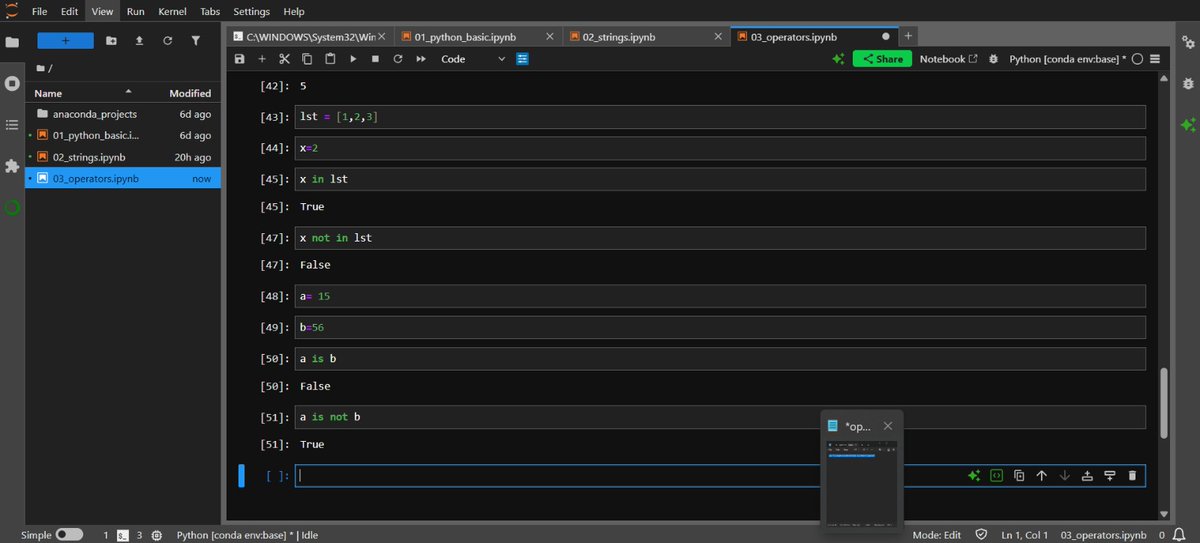
Task: Restart the kernel using circular arrow icon
Action: [398, 59]
